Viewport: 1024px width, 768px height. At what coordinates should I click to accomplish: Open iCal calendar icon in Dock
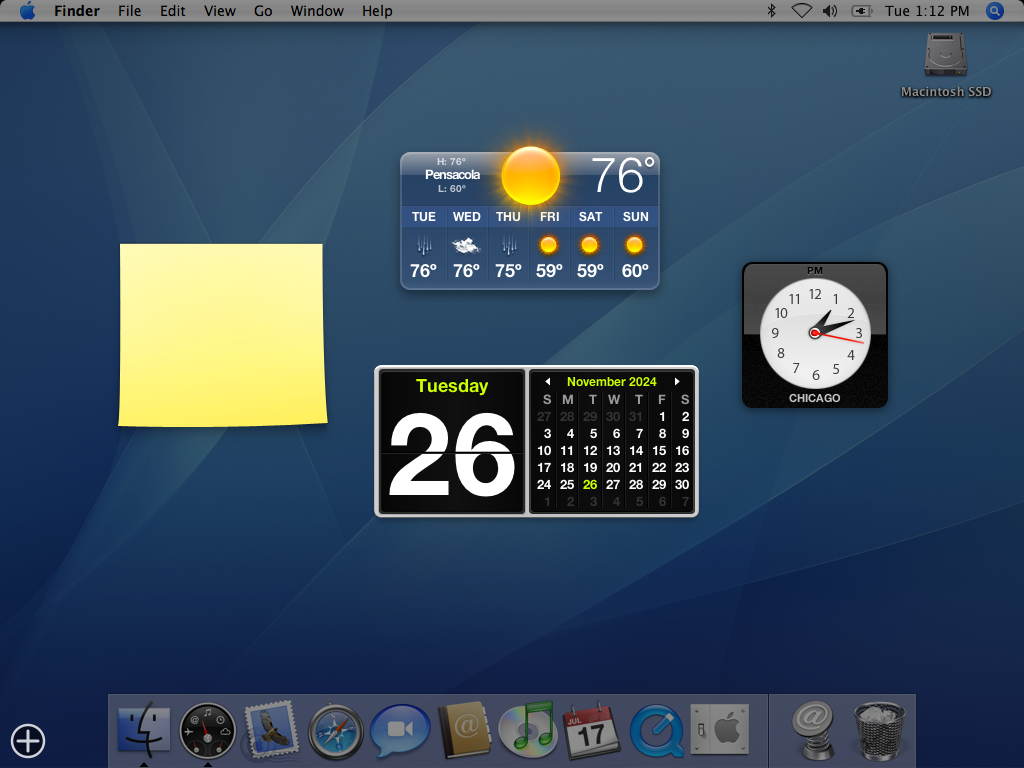[x=591, y=730]
